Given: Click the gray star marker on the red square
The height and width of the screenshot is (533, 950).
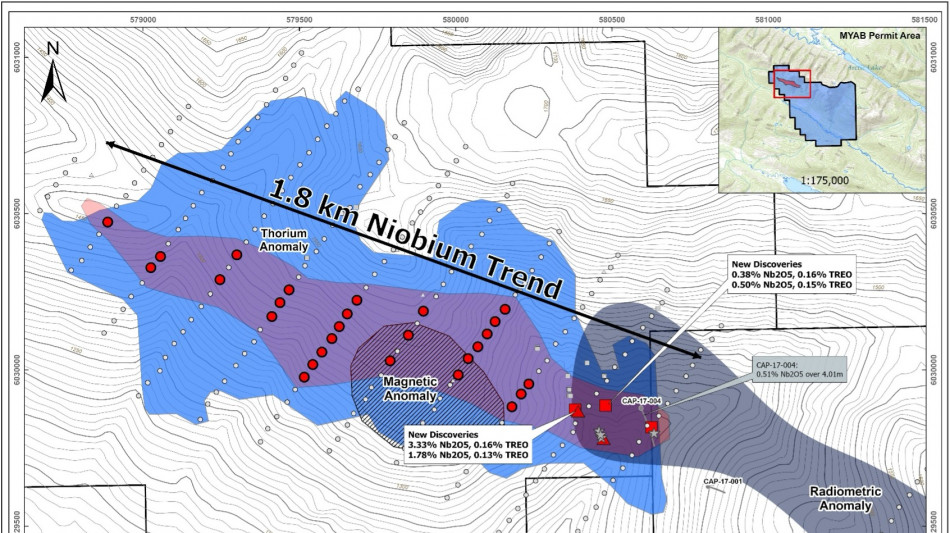Looking at the screenshot, I should tap(654, 432).
